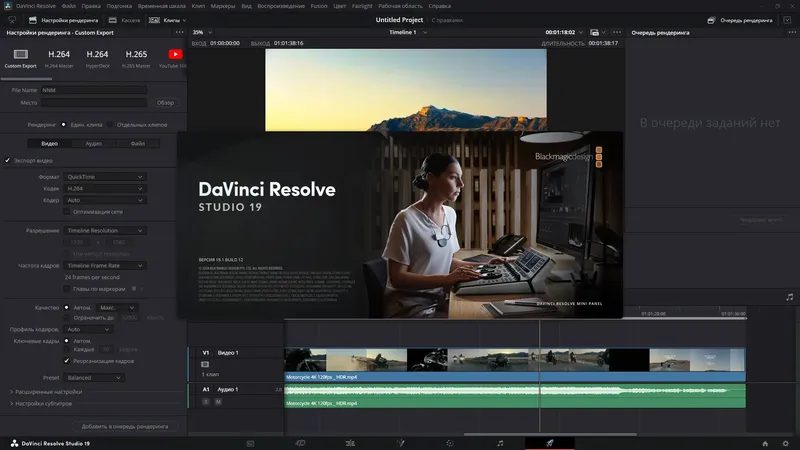Switch to the Файл settings tab

pos(138,143)
